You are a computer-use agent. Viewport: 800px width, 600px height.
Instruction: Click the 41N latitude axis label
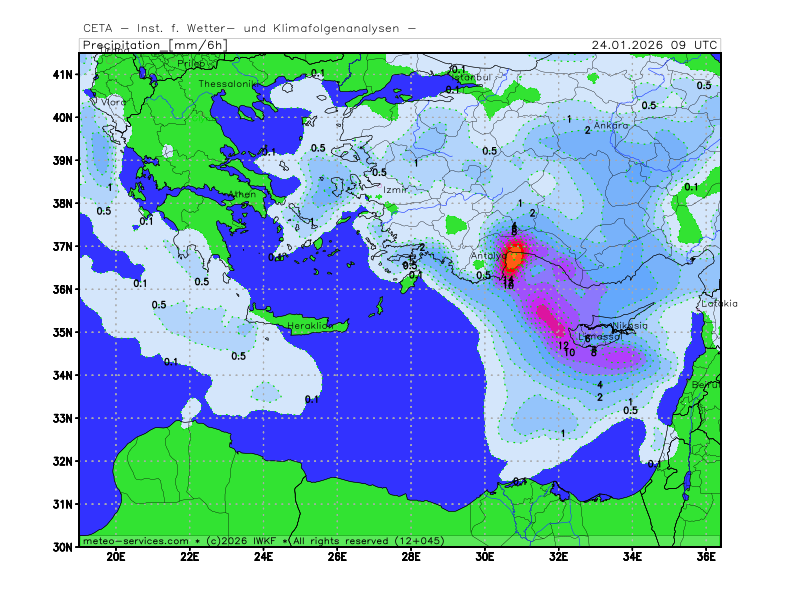click(x=64, y=75)
